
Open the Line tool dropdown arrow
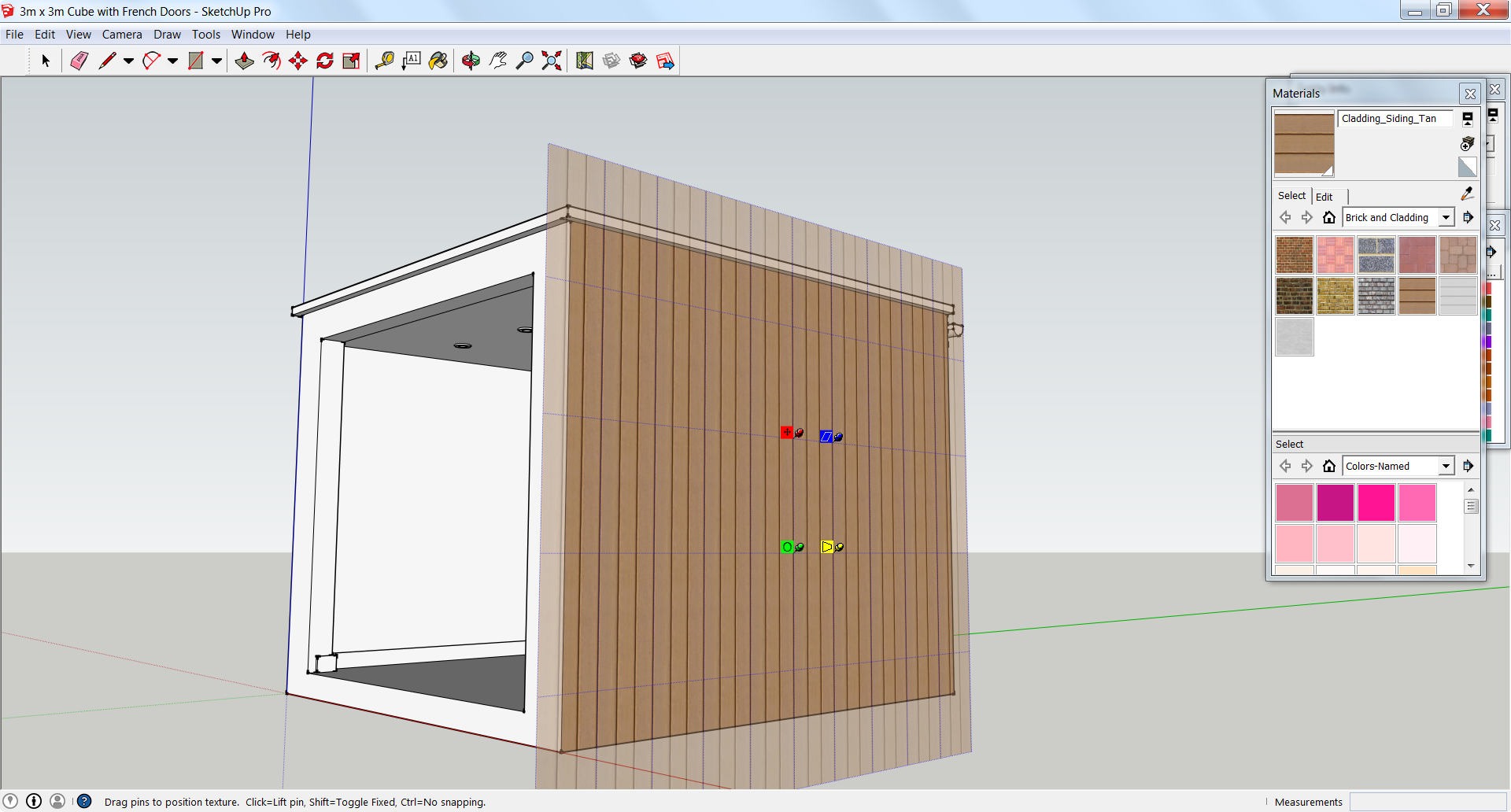(128, 61)
